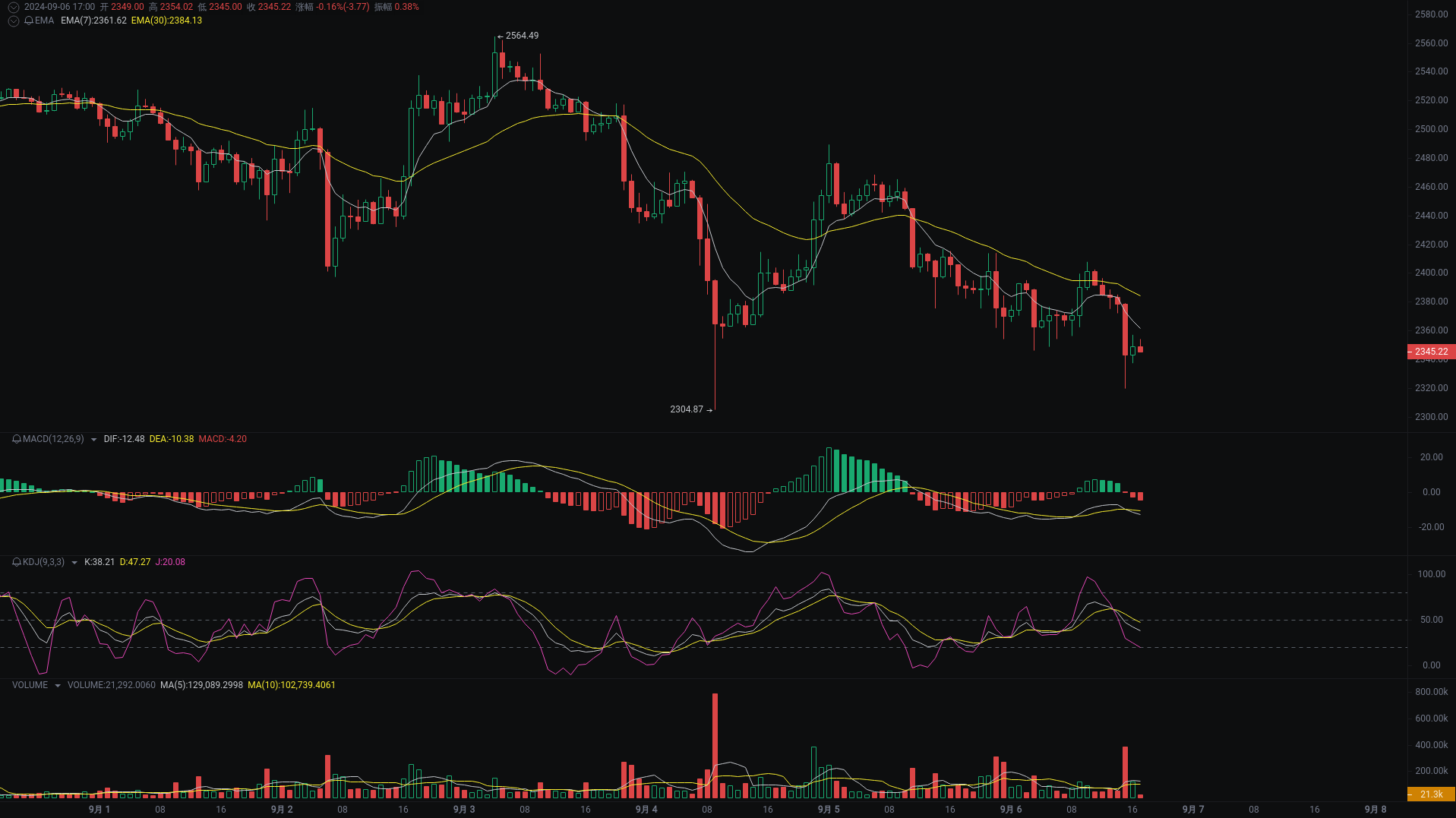
Task: Click the 9月3 date label on time axis
Action: (x=464, y=809)
